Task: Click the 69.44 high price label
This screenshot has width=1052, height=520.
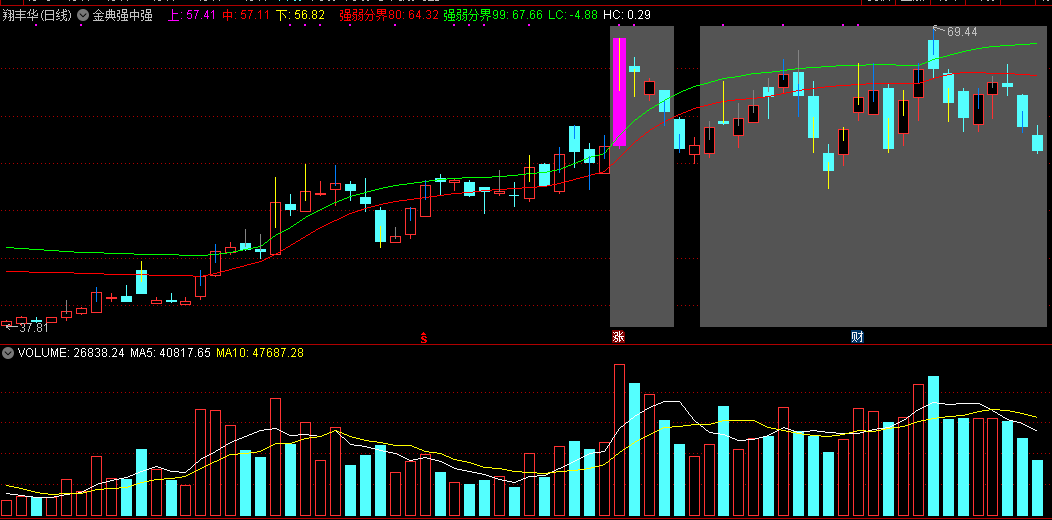Action: click(x=961, y=32)
